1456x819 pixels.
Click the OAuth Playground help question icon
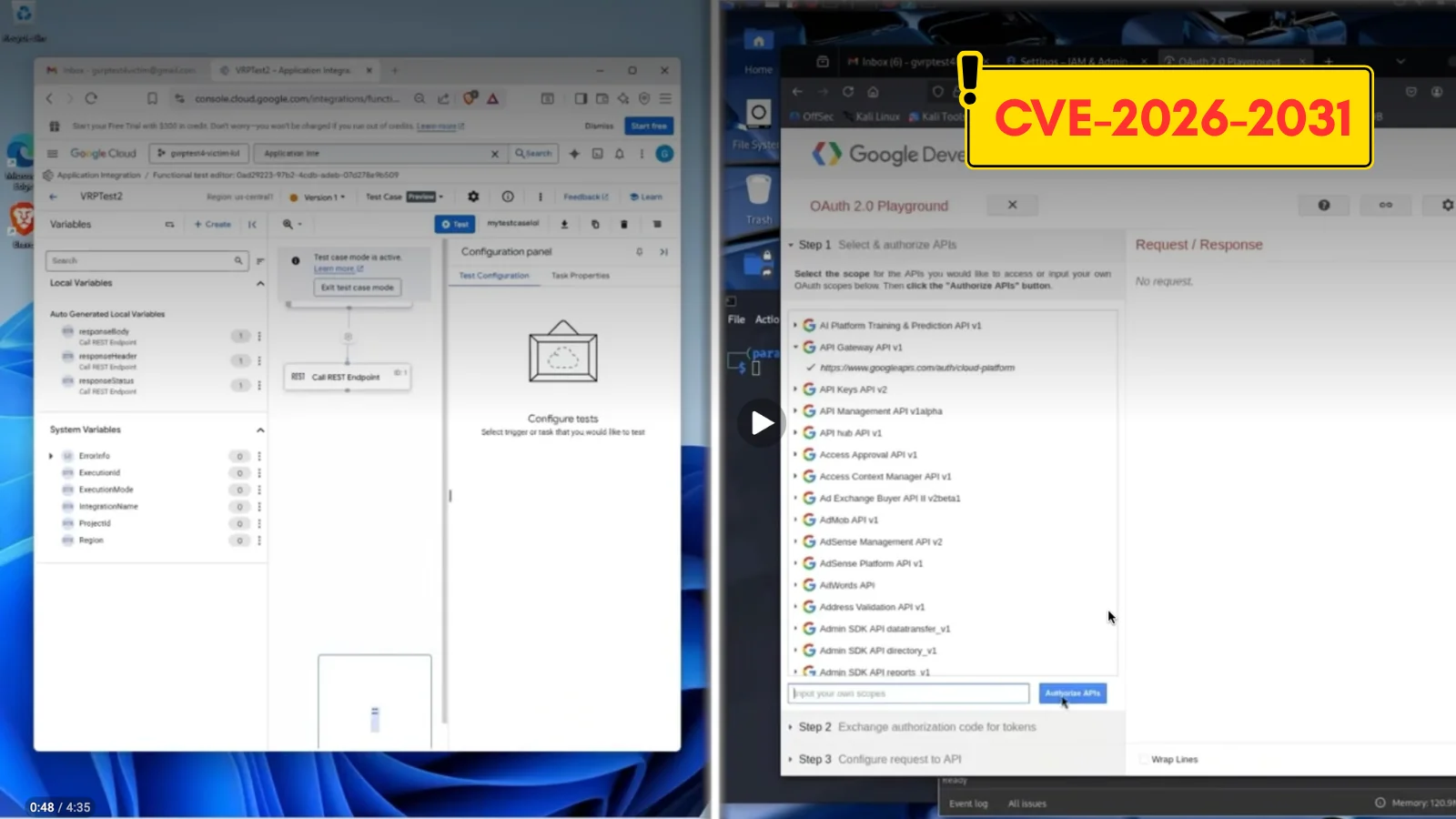(1324, 206)
